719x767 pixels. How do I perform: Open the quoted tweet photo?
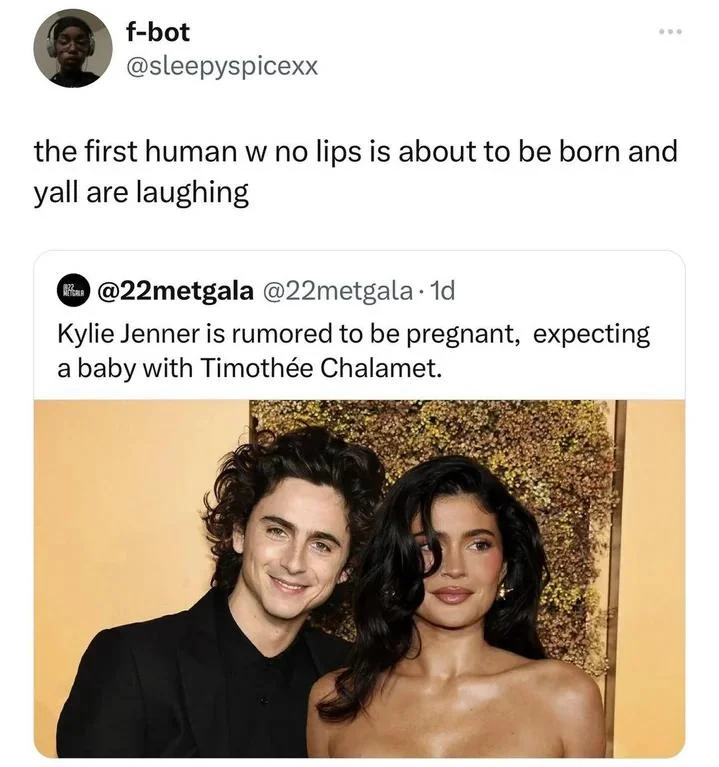[x=359, y=578]
